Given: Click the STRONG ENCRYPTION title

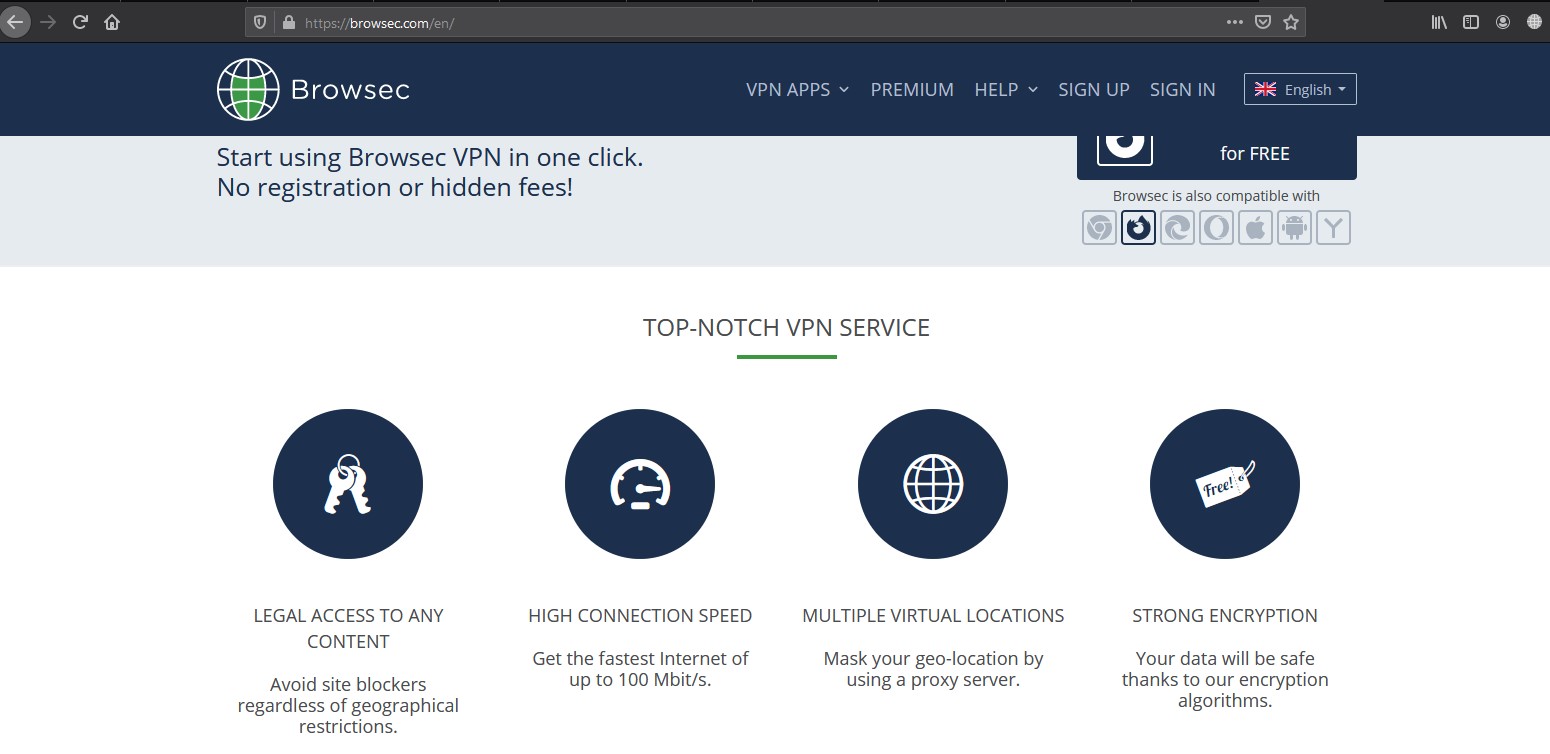Looking at the screenshot, I should click(1225, 616).
